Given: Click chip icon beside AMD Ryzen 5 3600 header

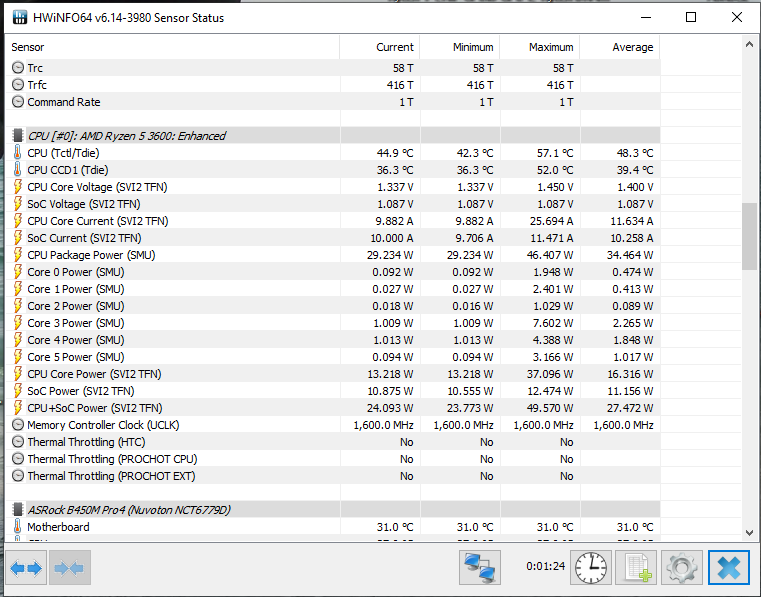Looking at the screenshot, I should pyautogui.click(x=18, y=136).
